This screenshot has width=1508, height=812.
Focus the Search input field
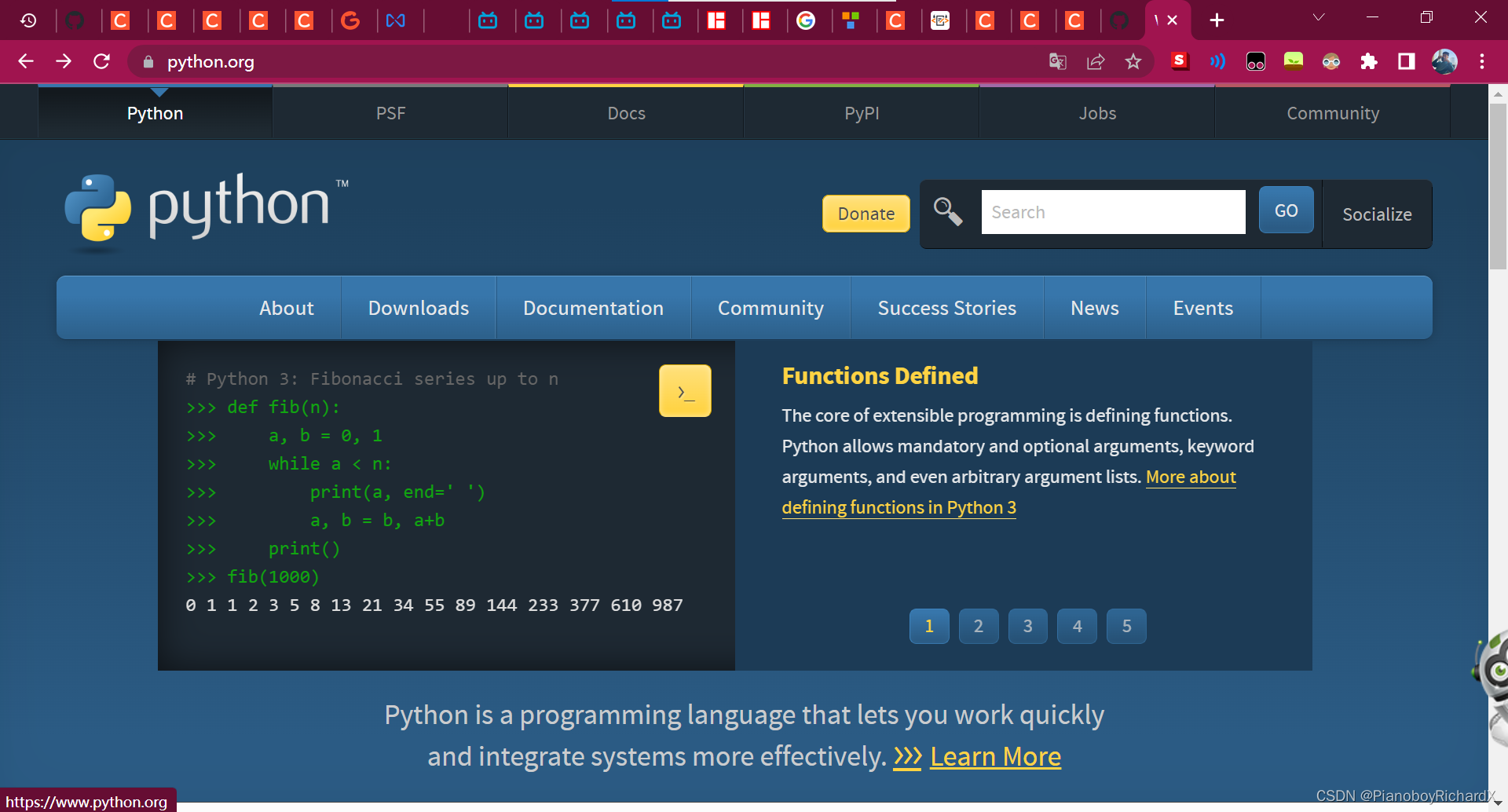click(1113, 212)
